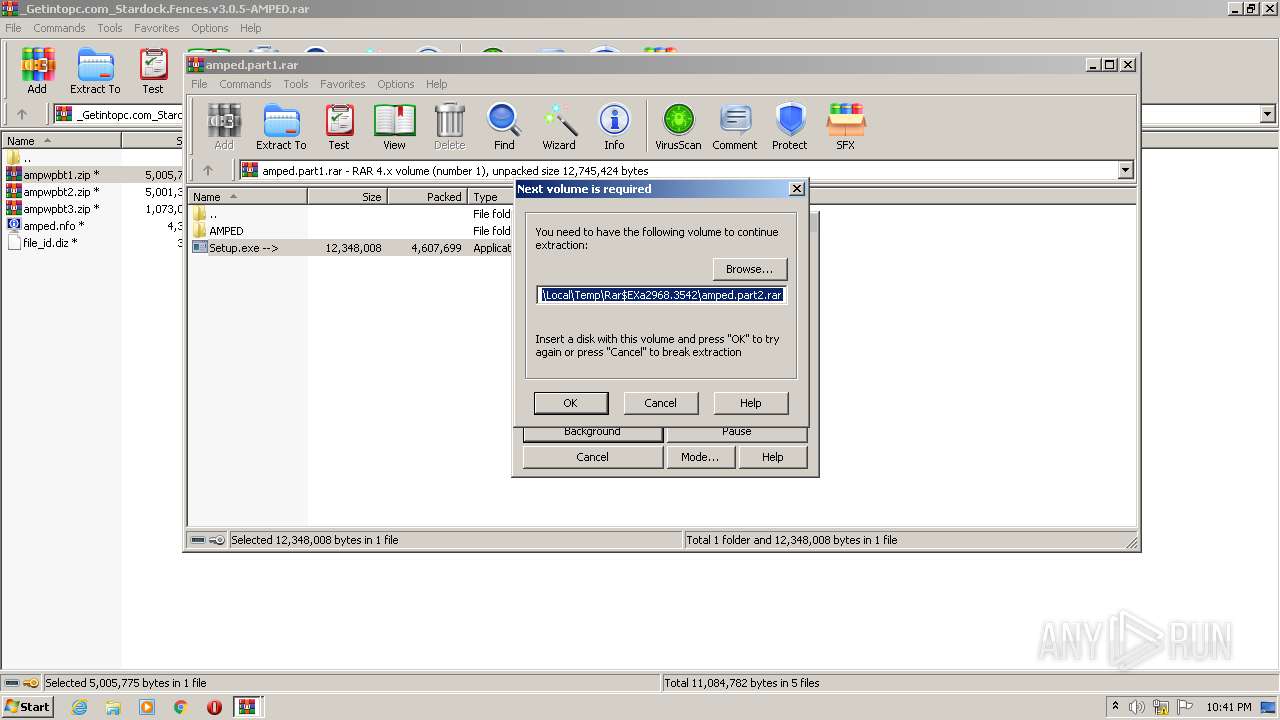This screenshot has height=720, width=1280.
Task: Expand the address dropdown in the back Getintopc window
Action: point(1268,114)
